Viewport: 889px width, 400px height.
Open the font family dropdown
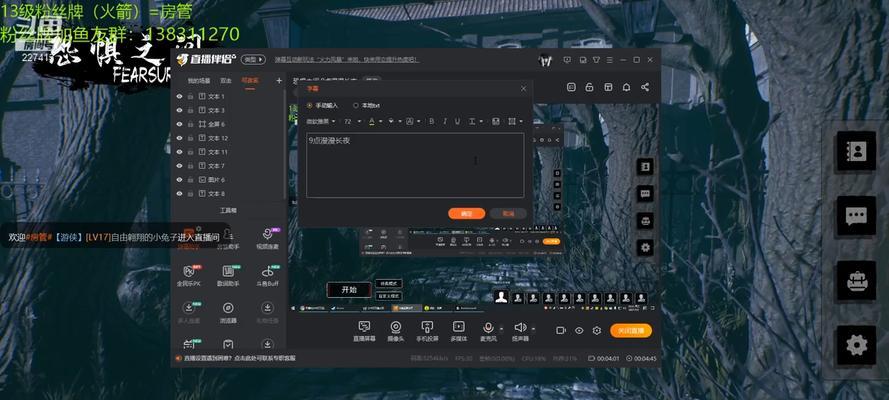point(321,121)
